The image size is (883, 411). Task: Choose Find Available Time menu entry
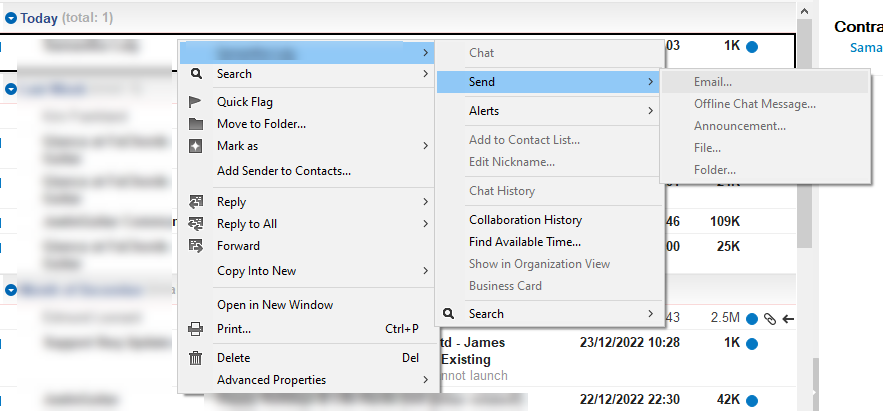click(524, 242)
